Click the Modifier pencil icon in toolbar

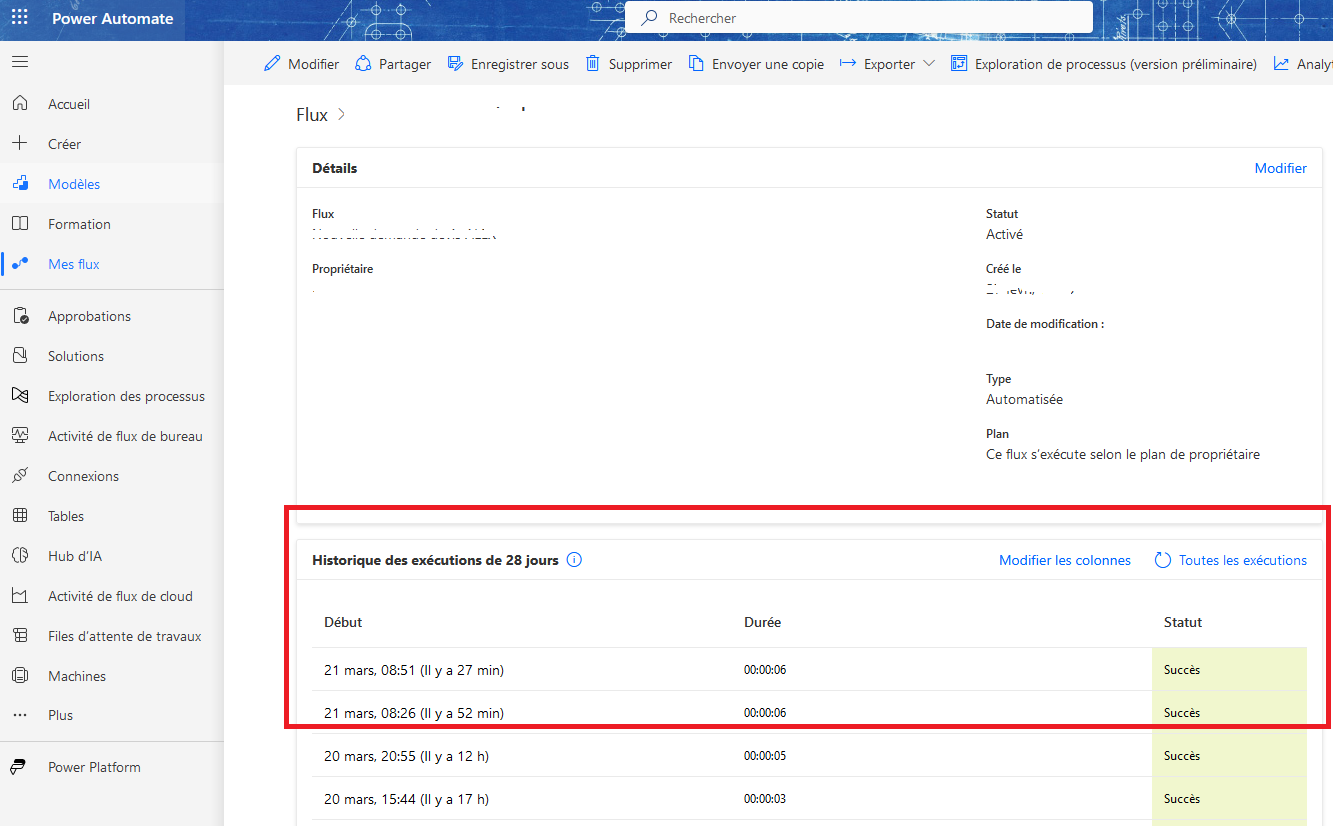pyautogui.click(x=272, y=64)
